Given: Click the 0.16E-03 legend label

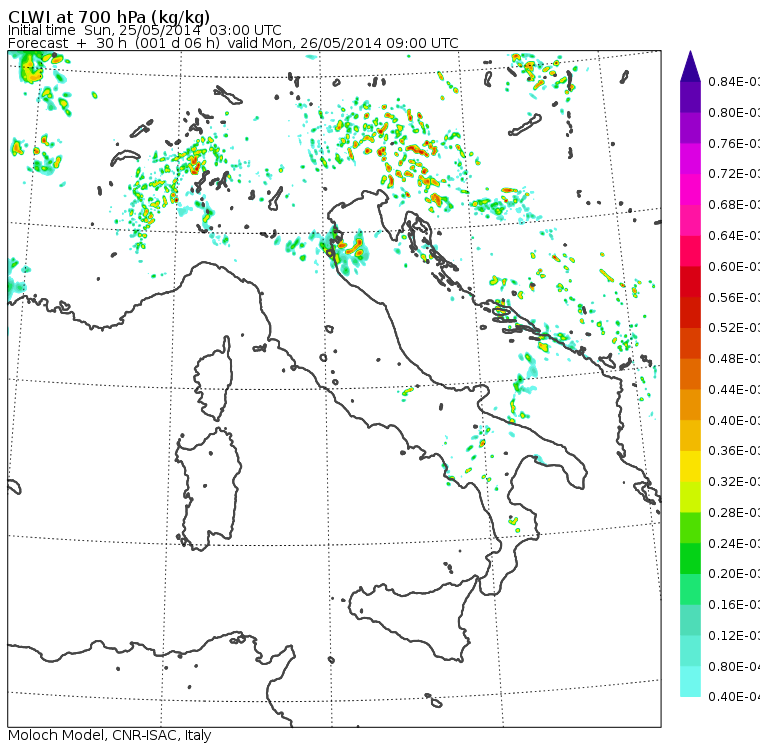Looking at the screenshot, I should click(x=734, y=605).
